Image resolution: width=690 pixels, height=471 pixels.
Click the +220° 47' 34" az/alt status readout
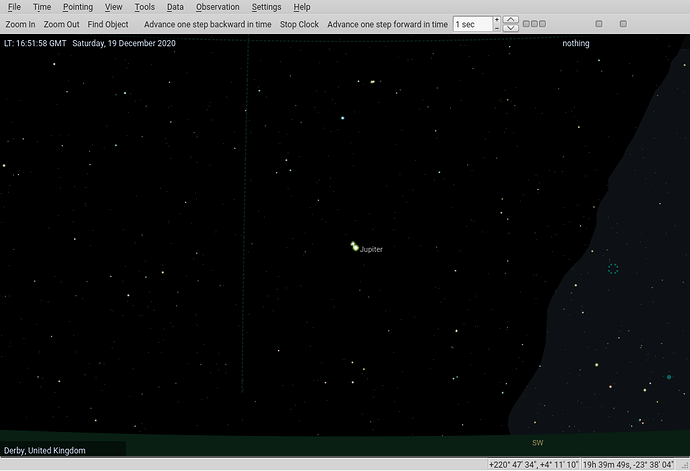pos(533,464)
